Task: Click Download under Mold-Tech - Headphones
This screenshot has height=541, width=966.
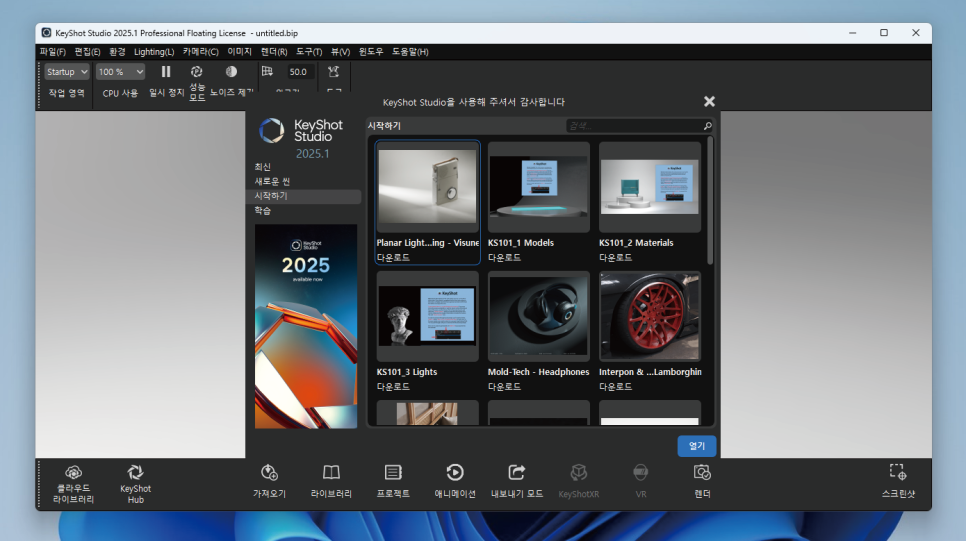Action: click(504, 387)
